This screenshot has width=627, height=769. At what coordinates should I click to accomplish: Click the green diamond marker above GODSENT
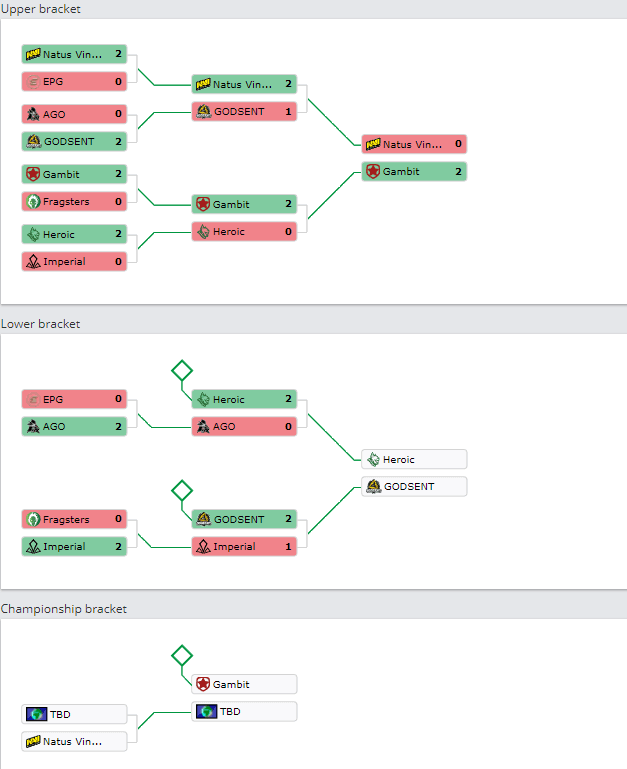tap(182, 490)
